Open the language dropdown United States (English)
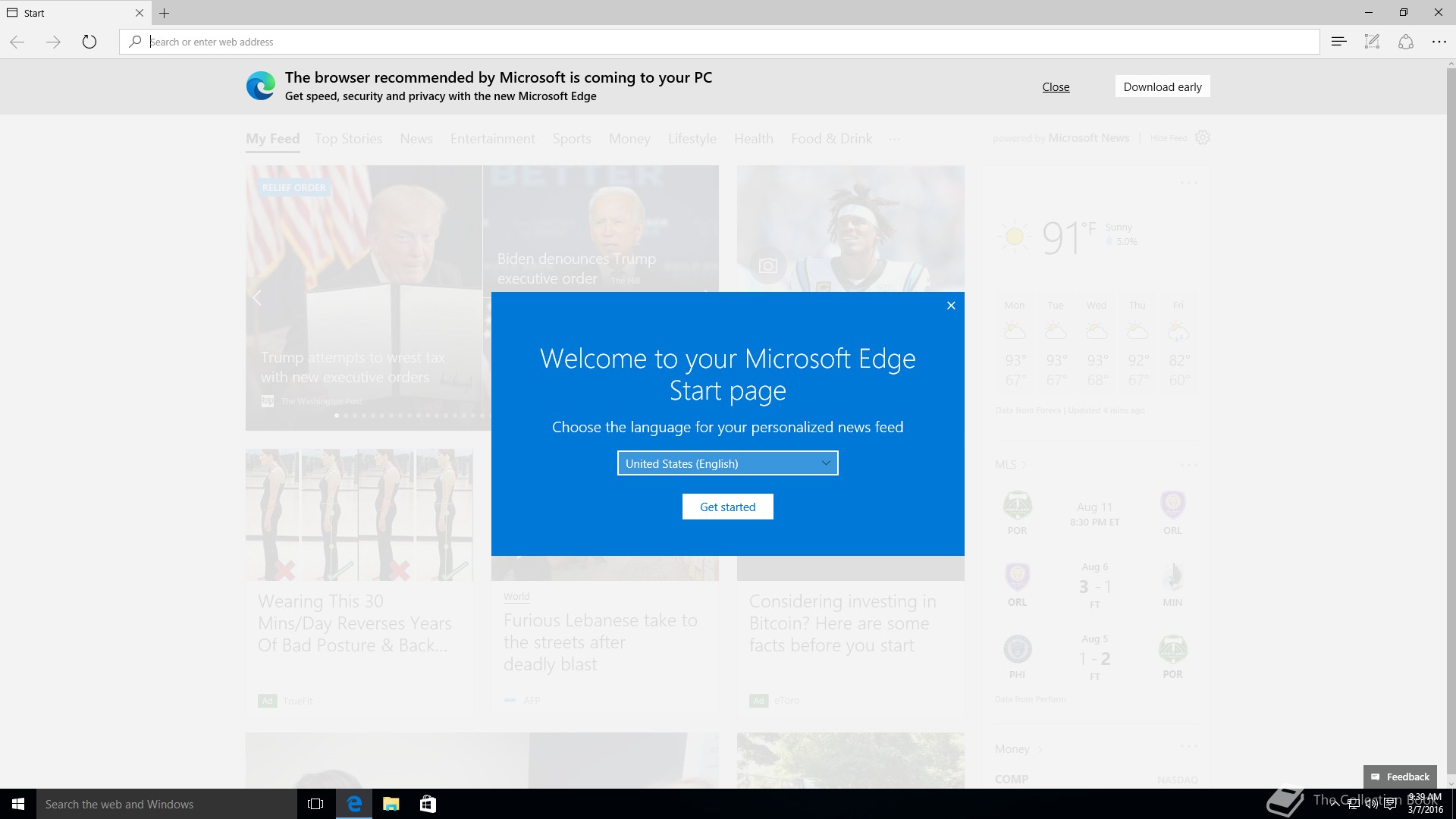The width and height of the screenshot is (1456, 819). click(x=728, y=463)
